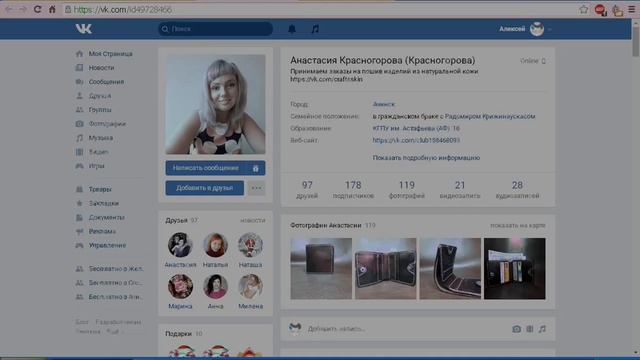Viewport: 640px width, 360px height.
Task: Open the first wallet photo thumbnail
Action: [321, 269]
